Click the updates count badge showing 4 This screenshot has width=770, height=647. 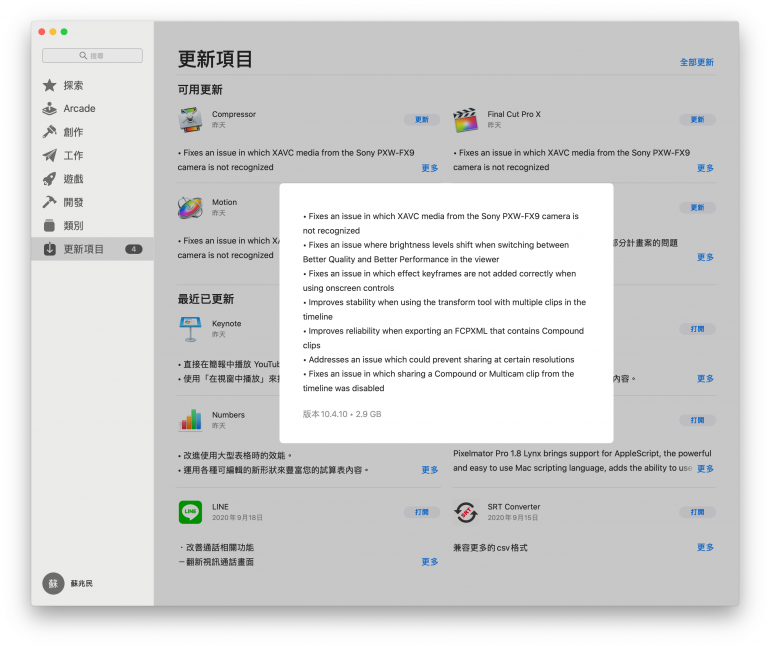click(134, 249)
